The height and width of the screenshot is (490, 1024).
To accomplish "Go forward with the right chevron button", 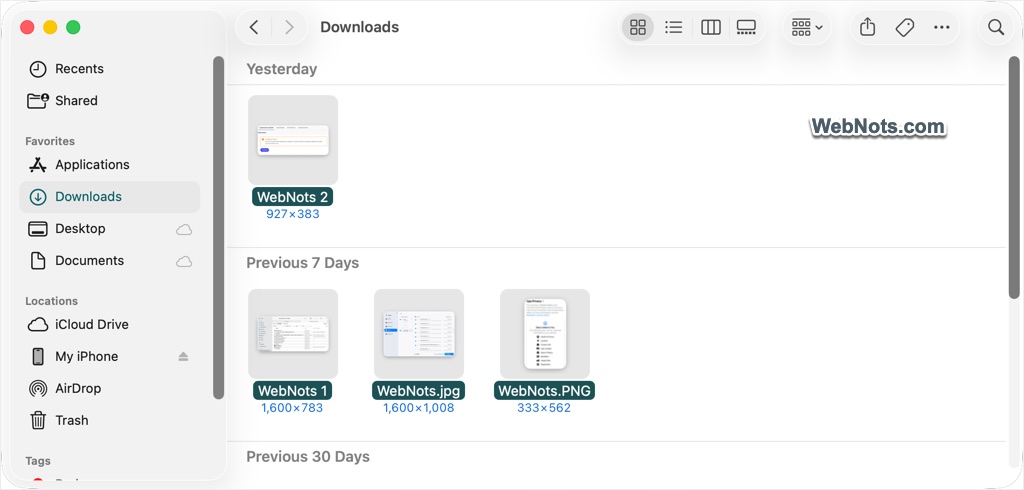I will pos(289,27).
